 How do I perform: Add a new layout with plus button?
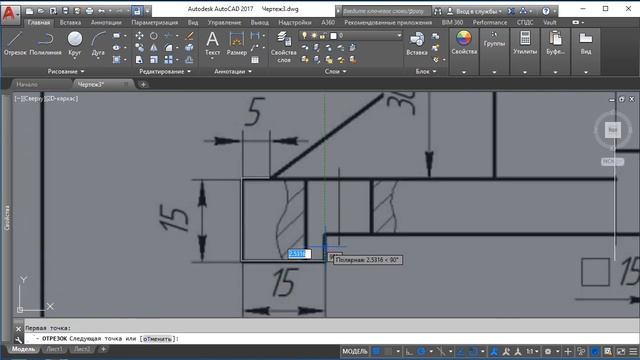point(103,349)
